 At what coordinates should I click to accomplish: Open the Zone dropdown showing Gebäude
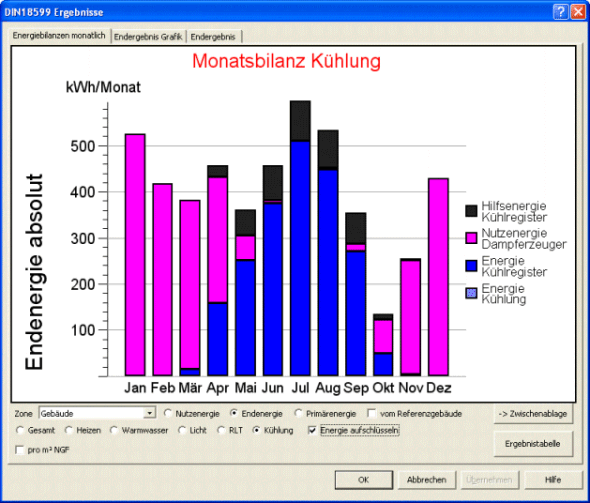pos(97,413)
